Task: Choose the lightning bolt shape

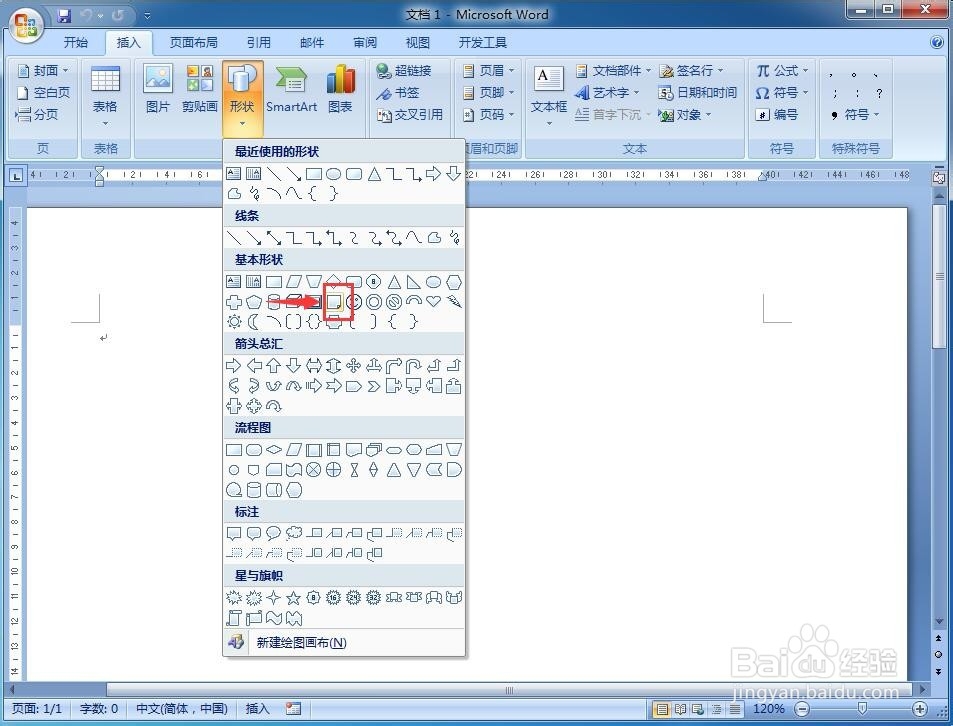Action: (453, 301)
